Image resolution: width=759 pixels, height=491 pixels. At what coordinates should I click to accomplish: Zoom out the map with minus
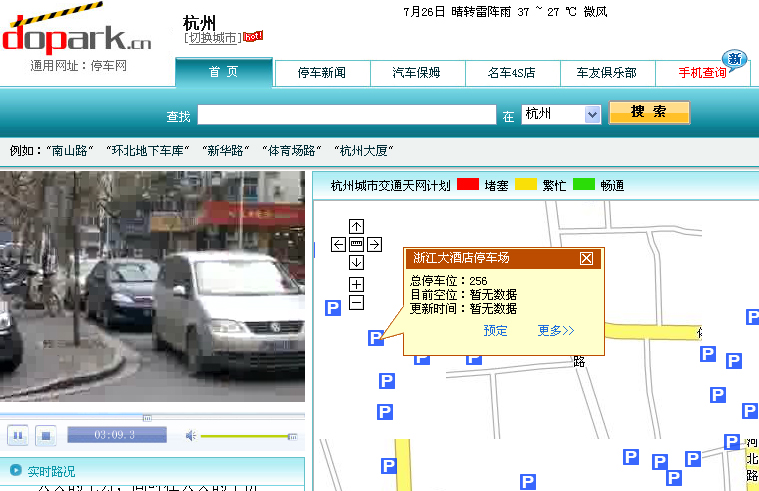click(x=356, y=303)
